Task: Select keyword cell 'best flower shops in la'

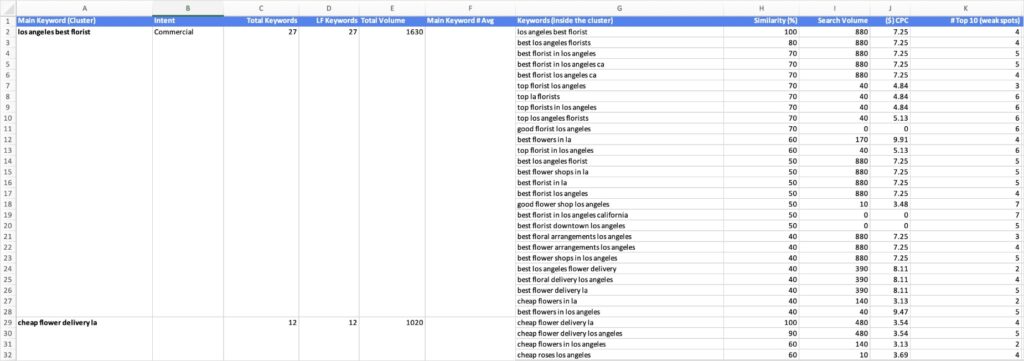Action: point(618,172)
